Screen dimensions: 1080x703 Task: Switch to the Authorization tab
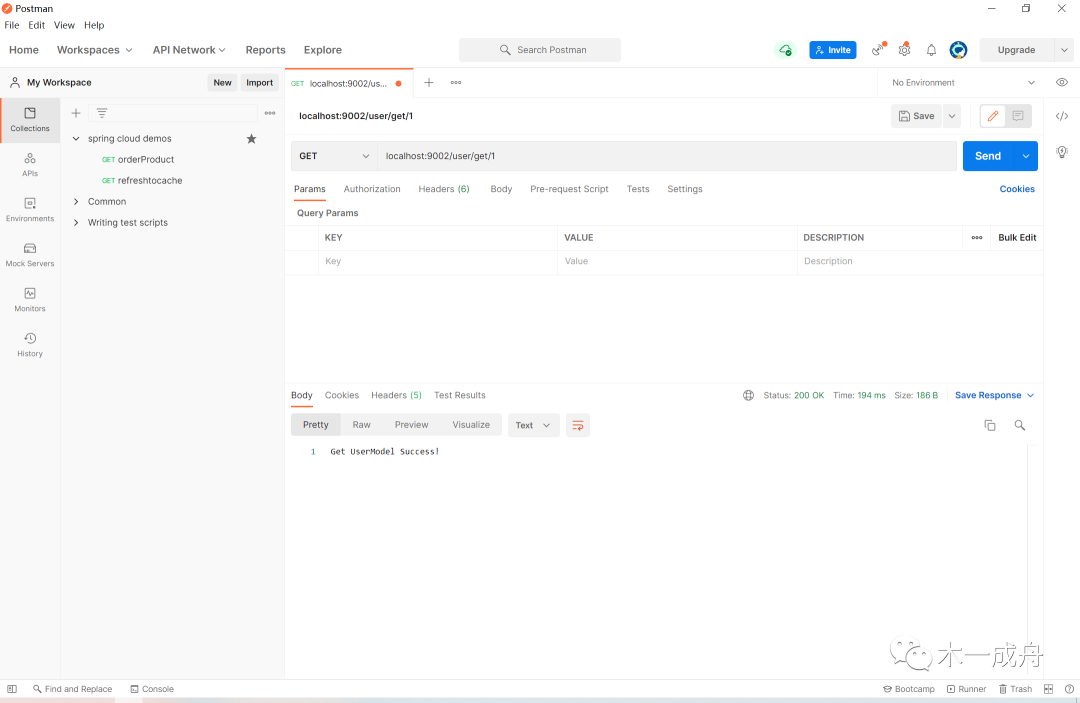point(372,189)
